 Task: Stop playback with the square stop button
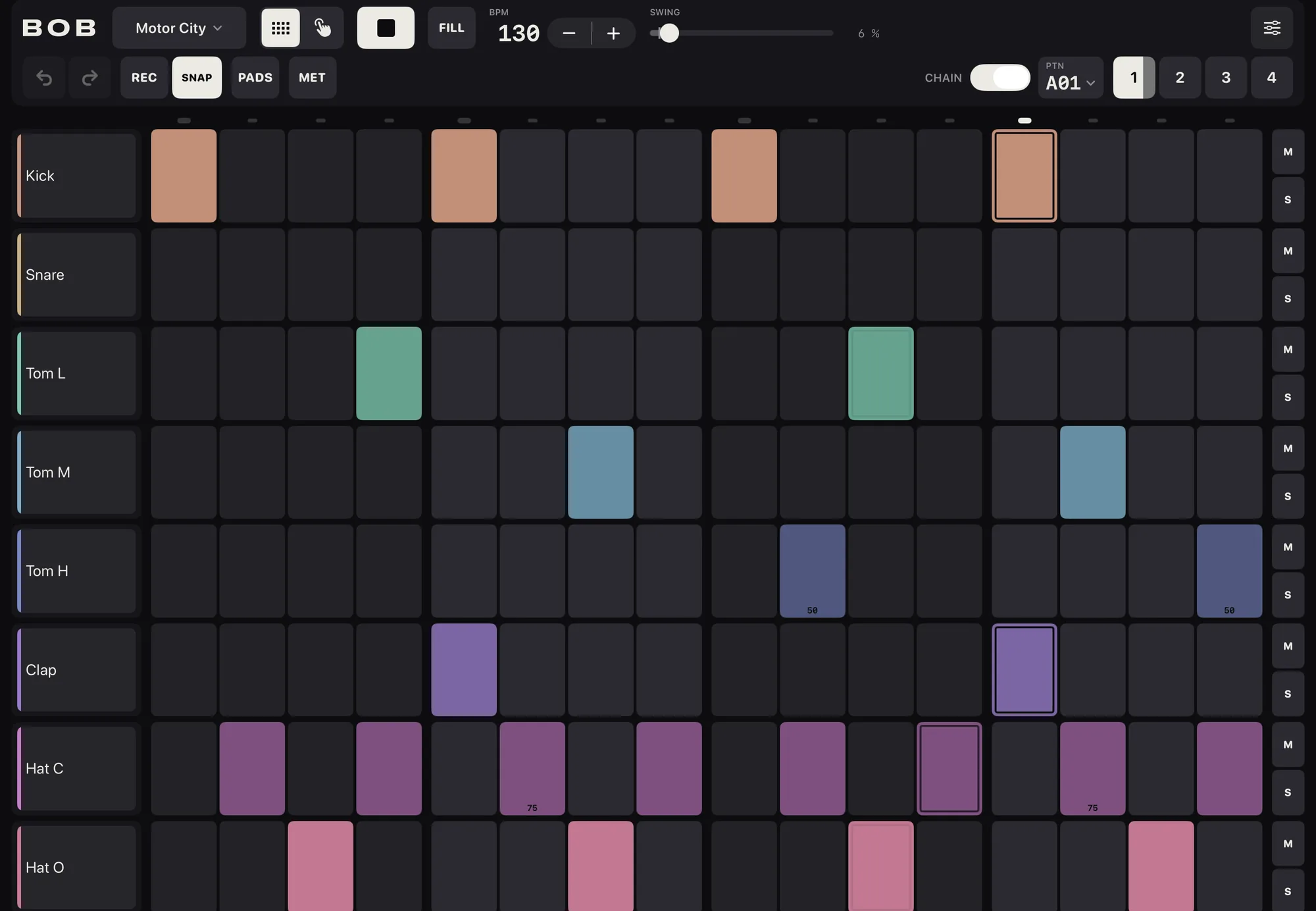(386, 28)
